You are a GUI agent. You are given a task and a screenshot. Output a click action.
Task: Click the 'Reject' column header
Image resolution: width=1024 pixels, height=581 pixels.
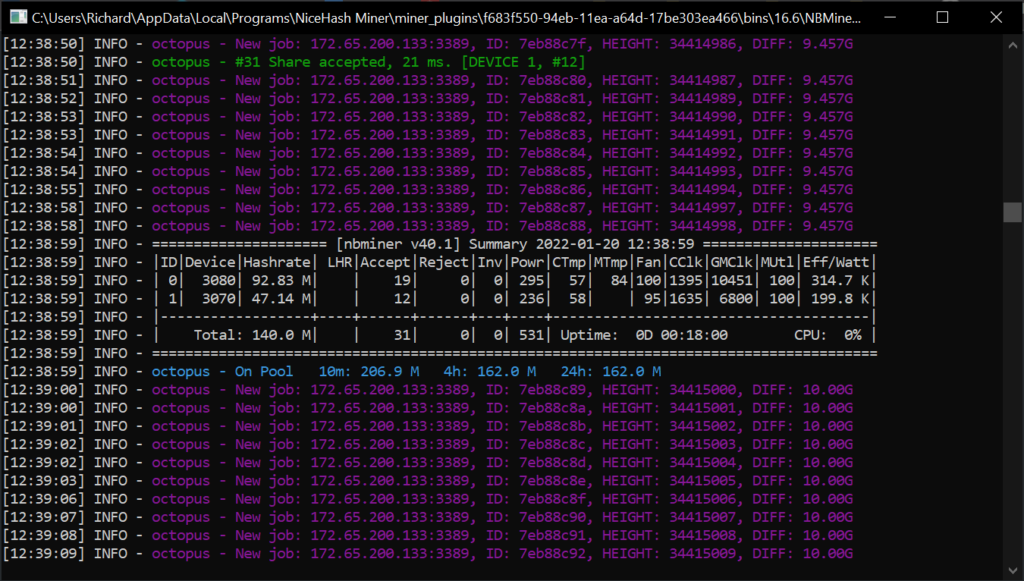point(444,262)
